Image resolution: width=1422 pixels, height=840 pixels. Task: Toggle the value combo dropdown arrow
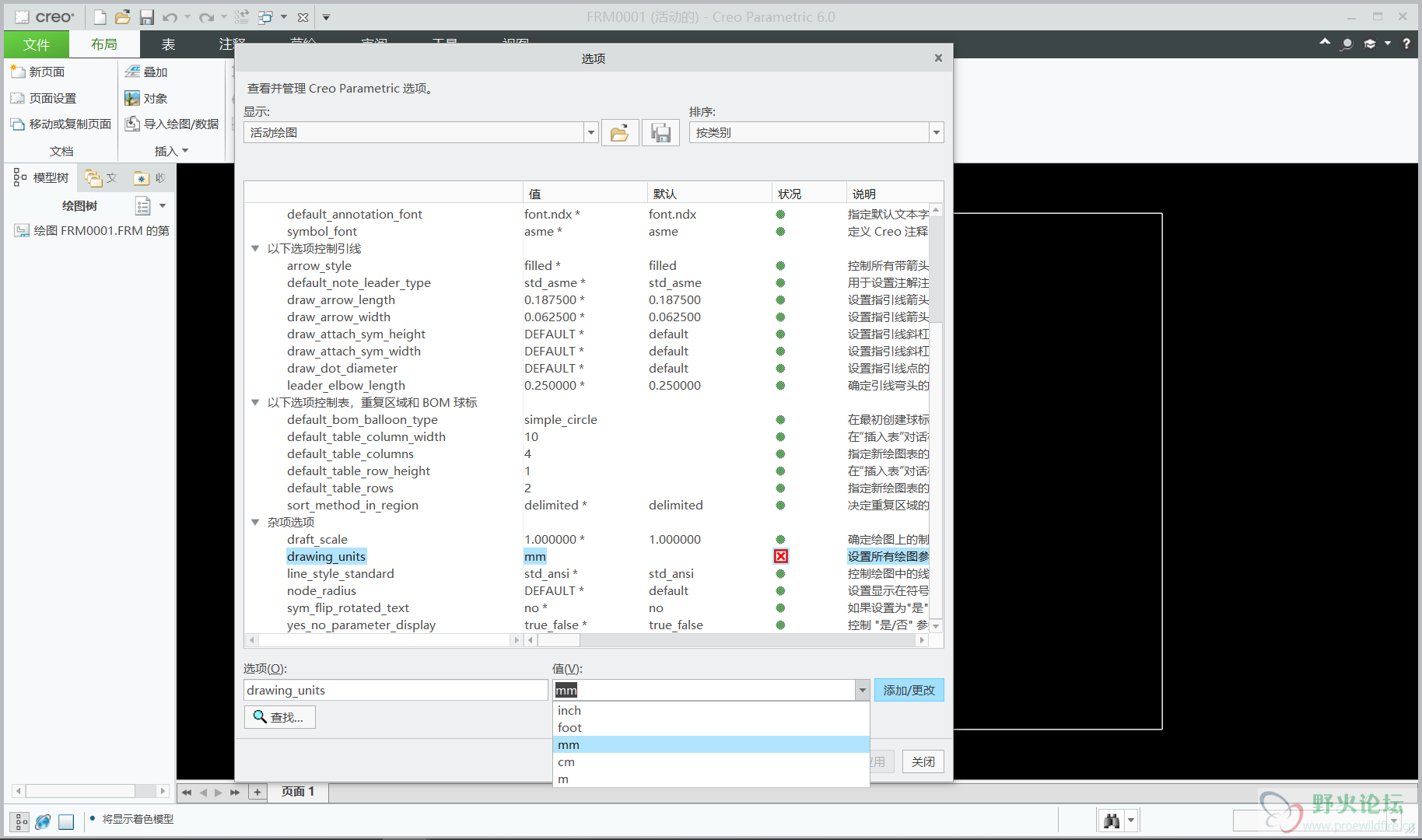862,690
